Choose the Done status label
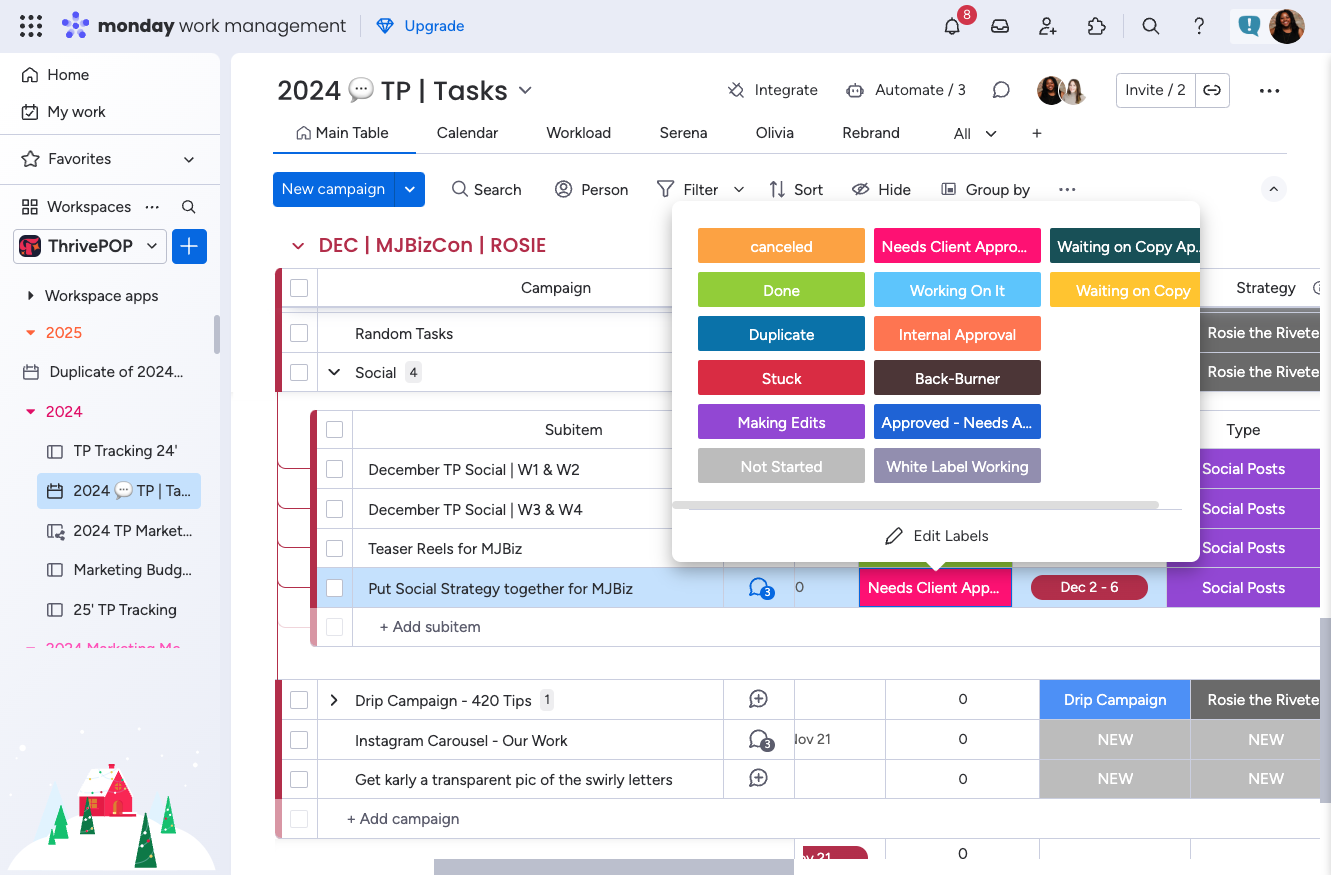 pos(781,291)
